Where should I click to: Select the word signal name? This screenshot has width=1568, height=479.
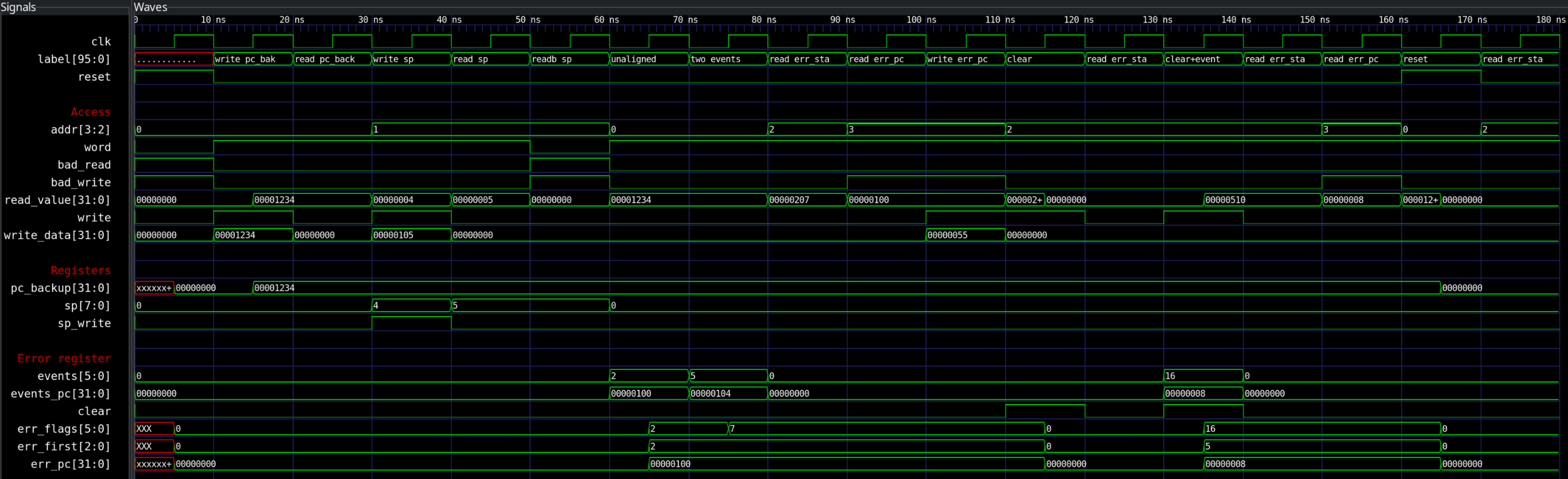(97, 147)
